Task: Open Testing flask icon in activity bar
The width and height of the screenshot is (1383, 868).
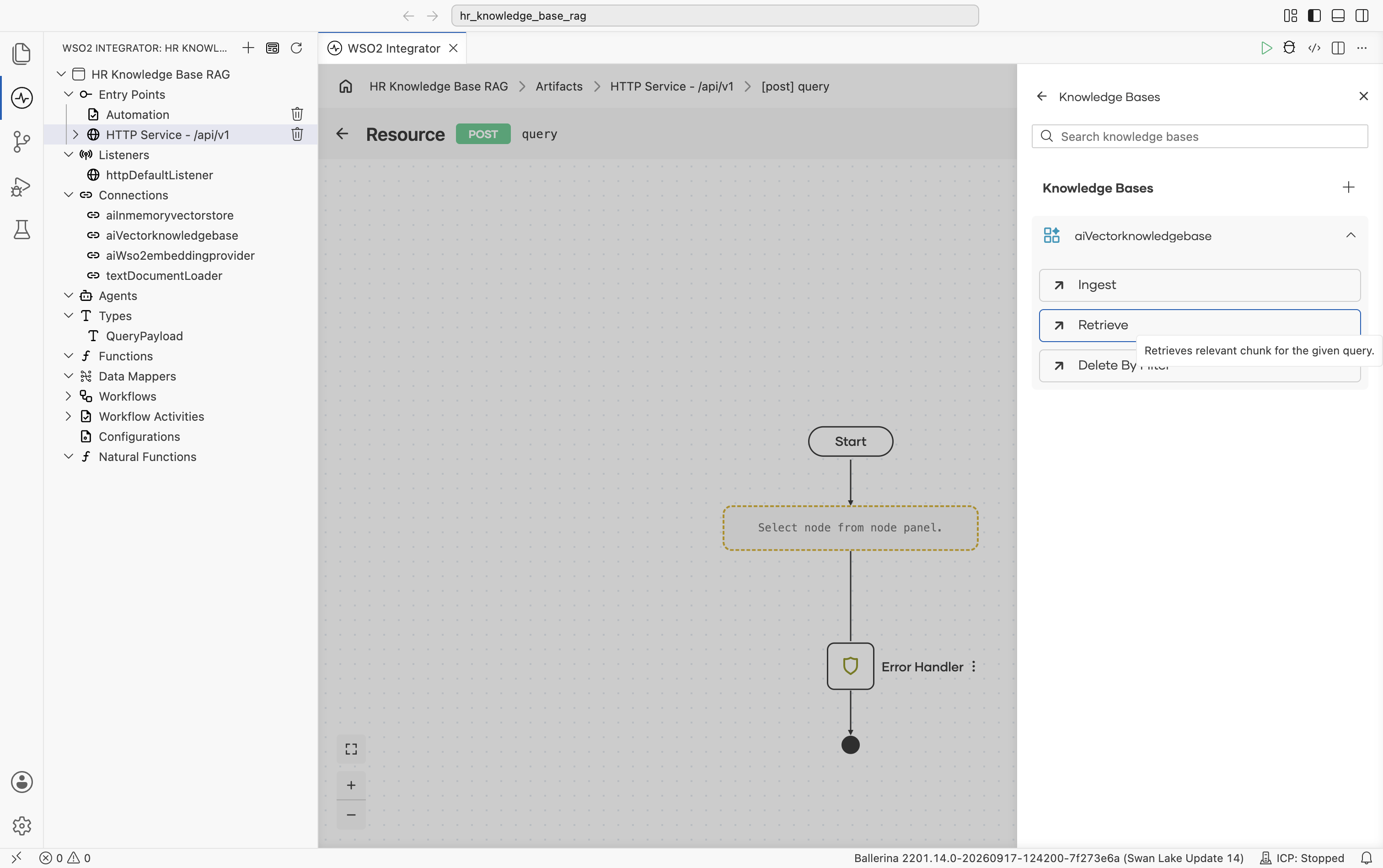Action: point(21,230)
